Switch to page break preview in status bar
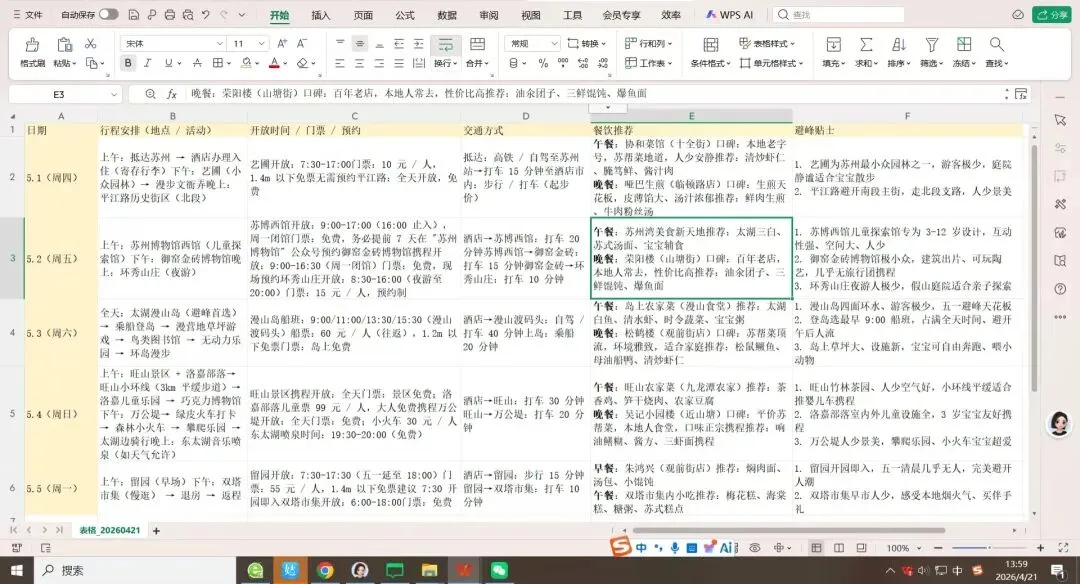This screenshot has width=1080, height=584. [x=861, y=548]
